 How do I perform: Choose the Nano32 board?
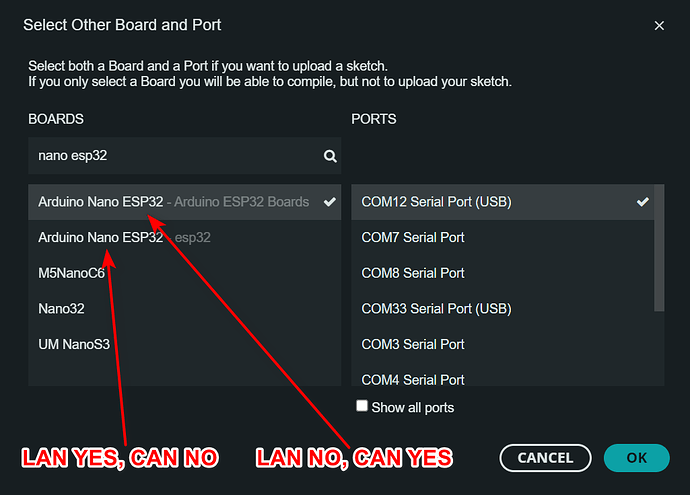tap(59, 309)
